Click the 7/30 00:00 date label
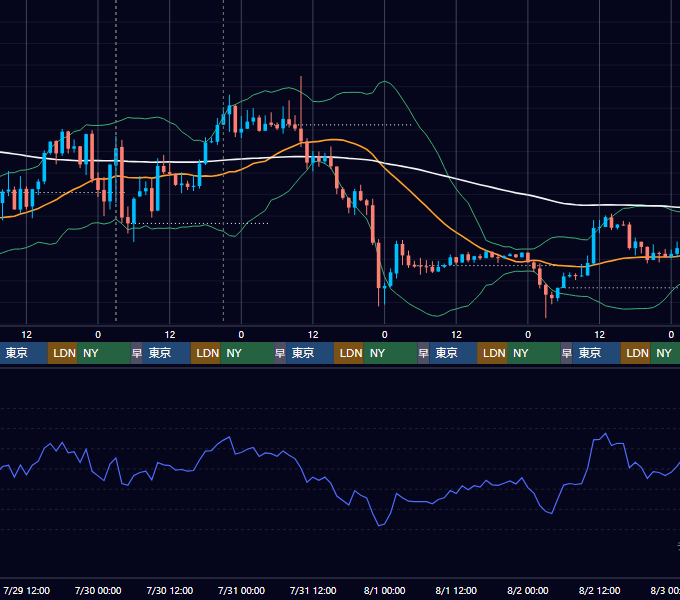Image resolution: width=680 pixels, height=600 pixels. 98,590
